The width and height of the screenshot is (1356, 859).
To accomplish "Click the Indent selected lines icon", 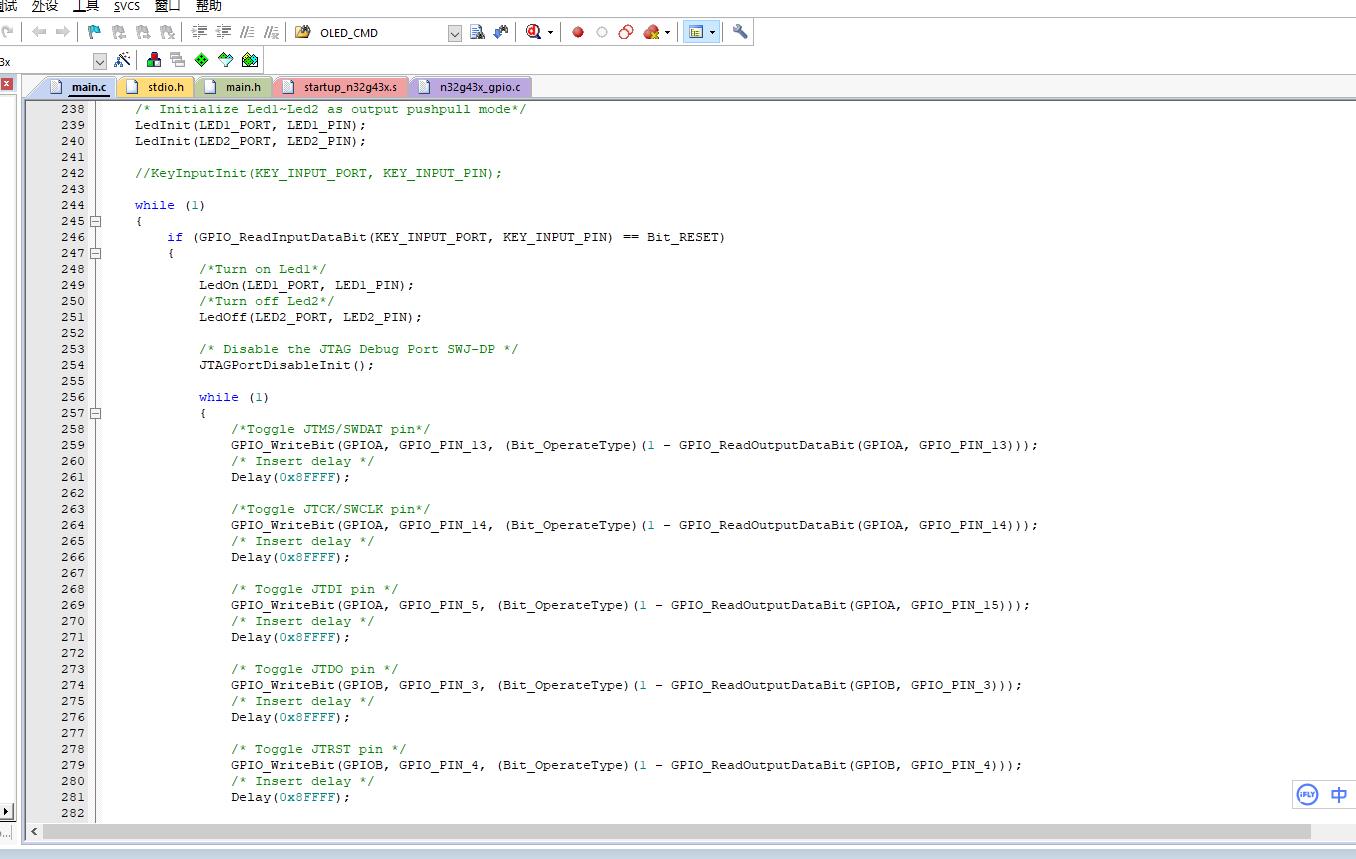I will tap(199, 32).
